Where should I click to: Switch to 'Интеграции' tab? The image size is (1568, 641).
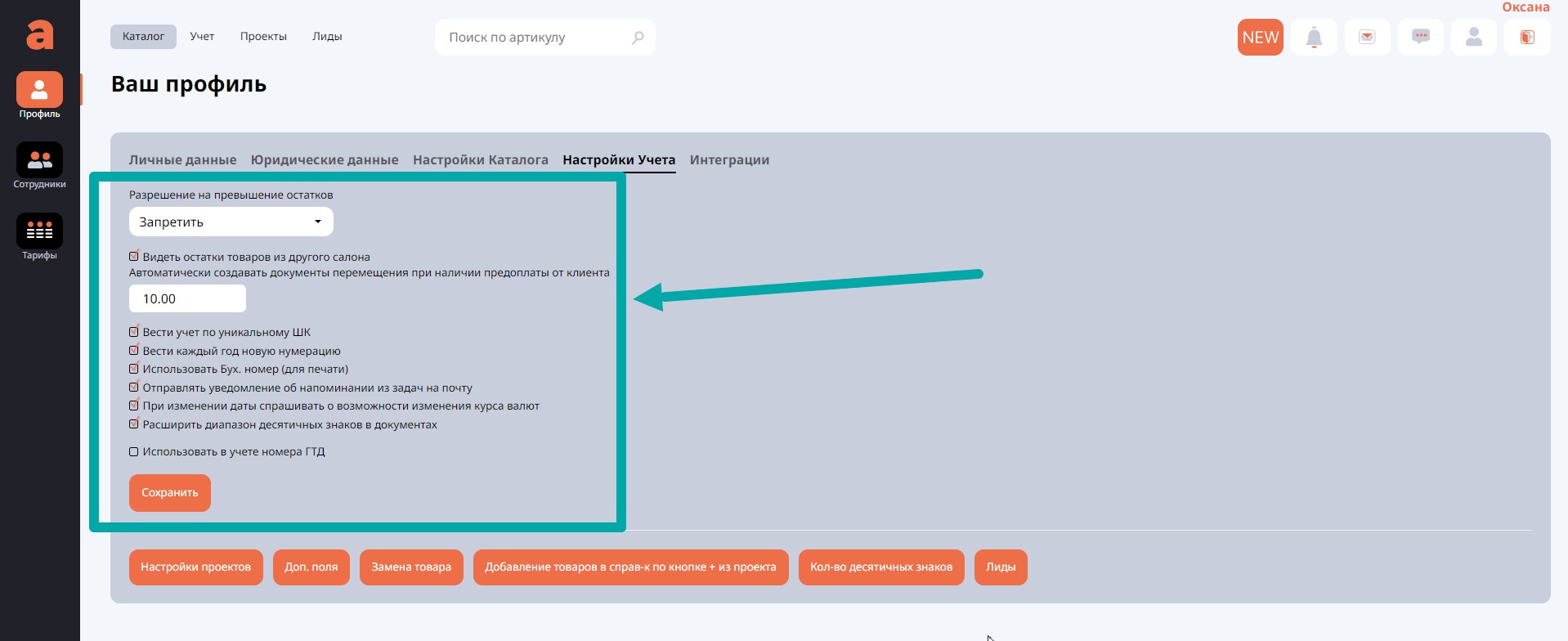pos(729,160)
